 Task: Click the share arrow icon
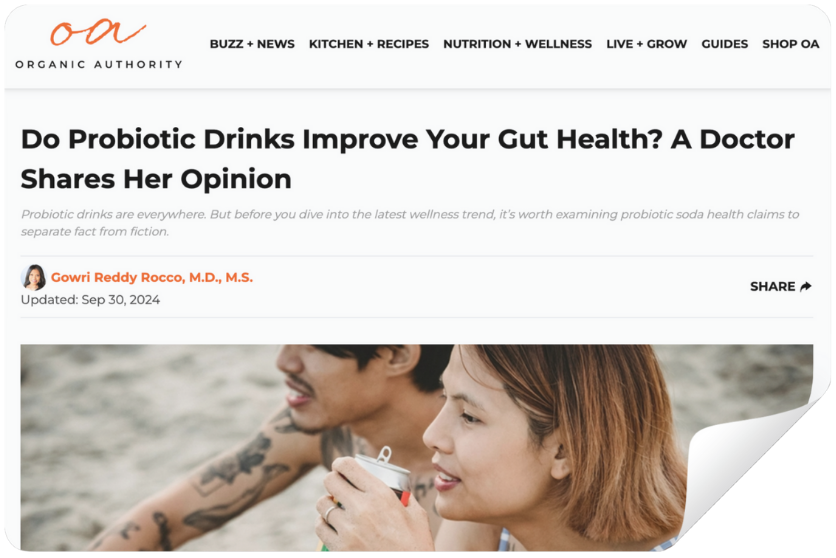coord(806,287)
